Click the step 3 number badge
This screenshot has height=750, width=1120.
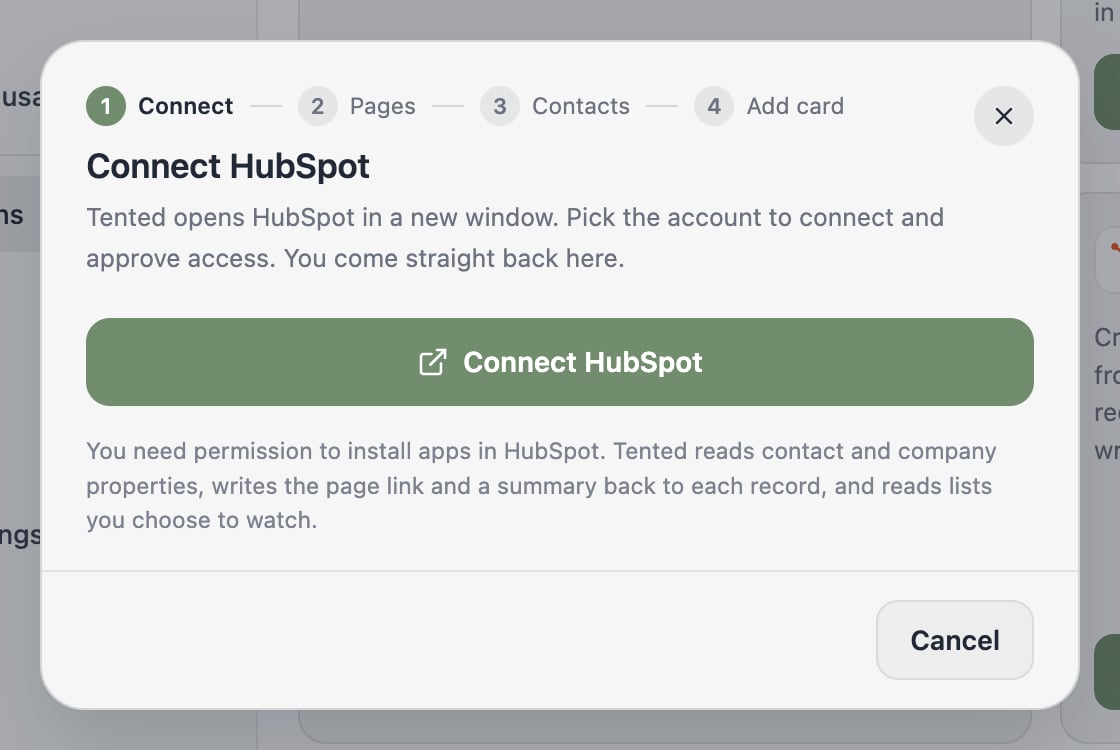[500, 106]
